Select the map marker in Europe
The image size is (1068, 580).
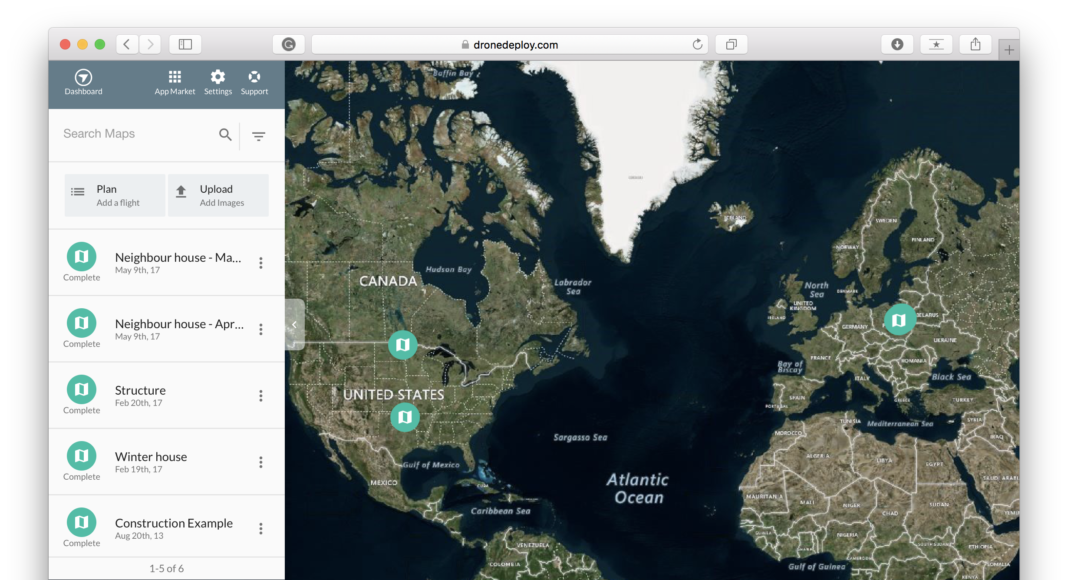click(x=899, y=319)
